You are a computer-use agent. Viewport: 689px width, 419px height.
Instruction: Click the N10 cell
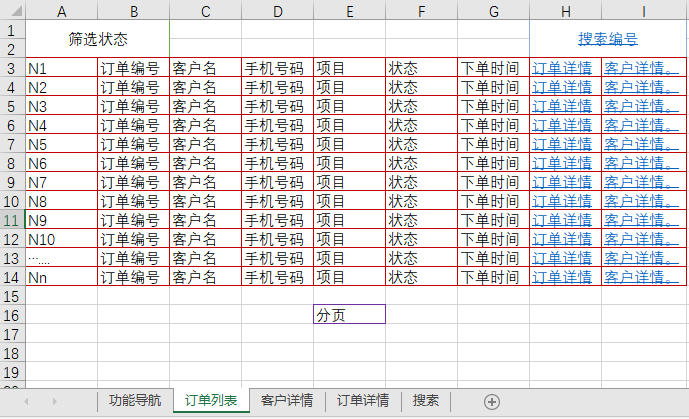tap(61, 239)
